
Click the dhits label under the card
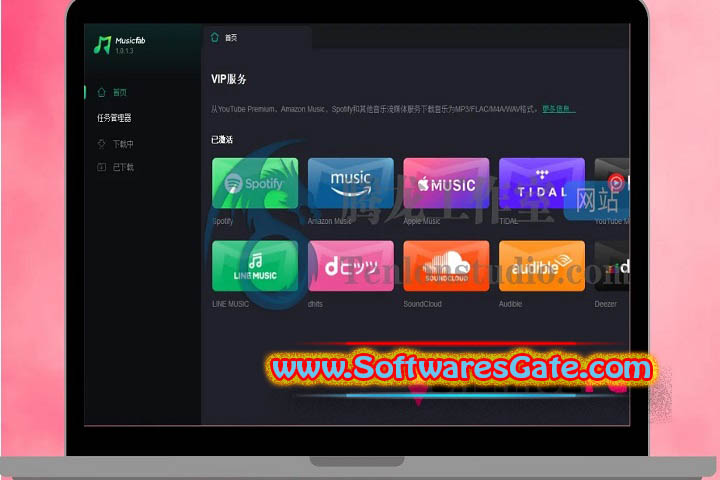(x=315, y=304)
